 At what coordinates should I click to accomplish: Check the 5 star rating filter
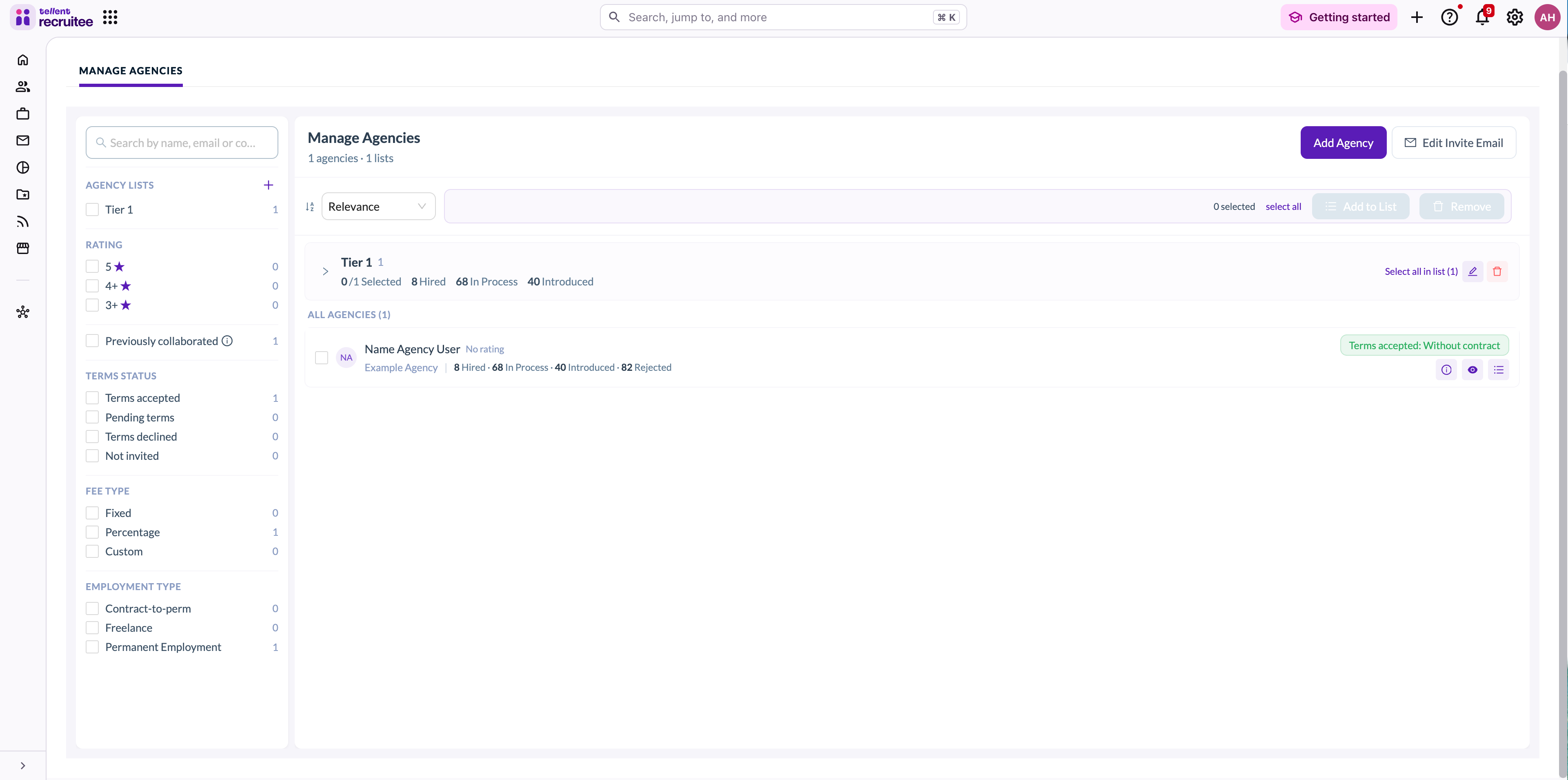click(x=93, y=267)
